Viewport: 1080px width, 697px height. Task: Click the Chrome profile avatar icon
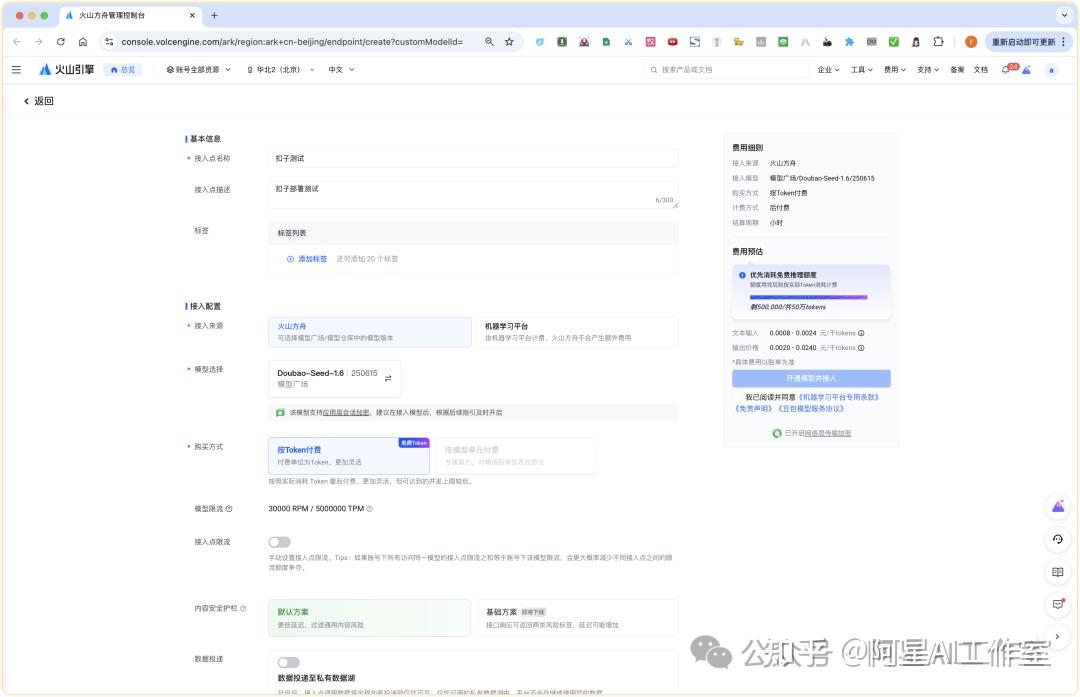click(x=970, y=42)
